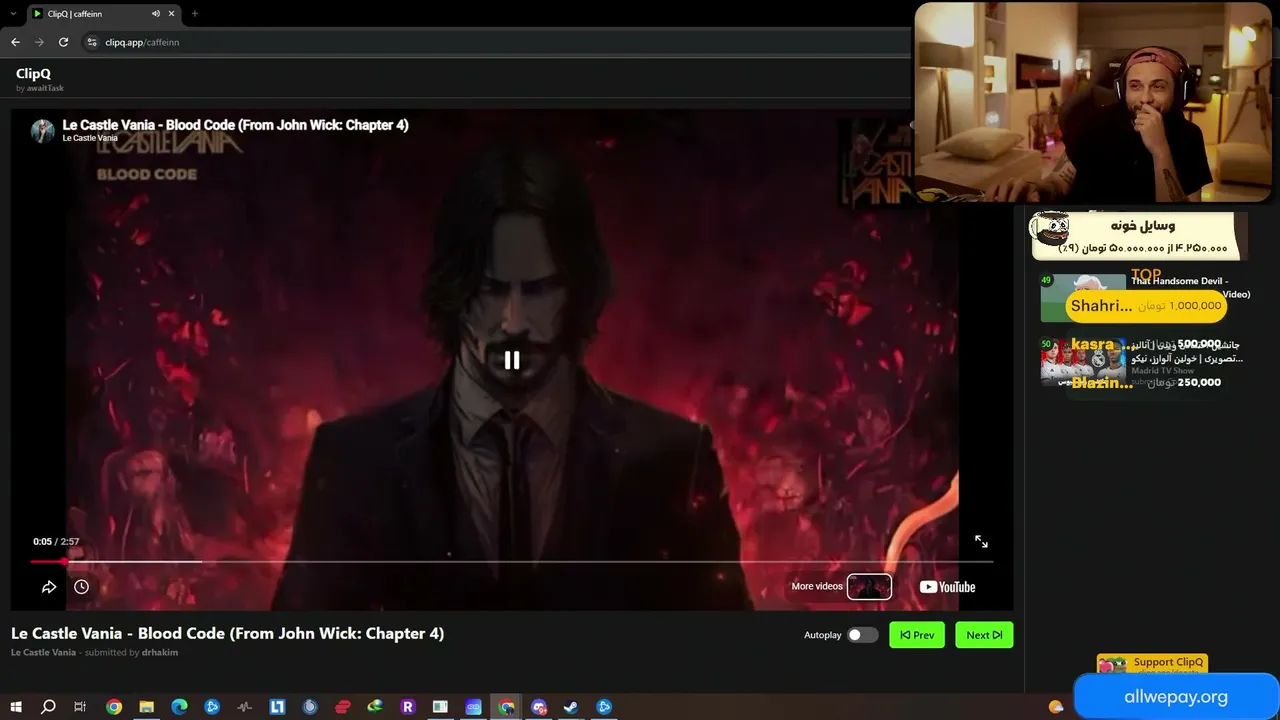The image size is (1280, 720).
Task: Click the Le Castle Vania channel name below the video
Action: [x=43, y=653]
